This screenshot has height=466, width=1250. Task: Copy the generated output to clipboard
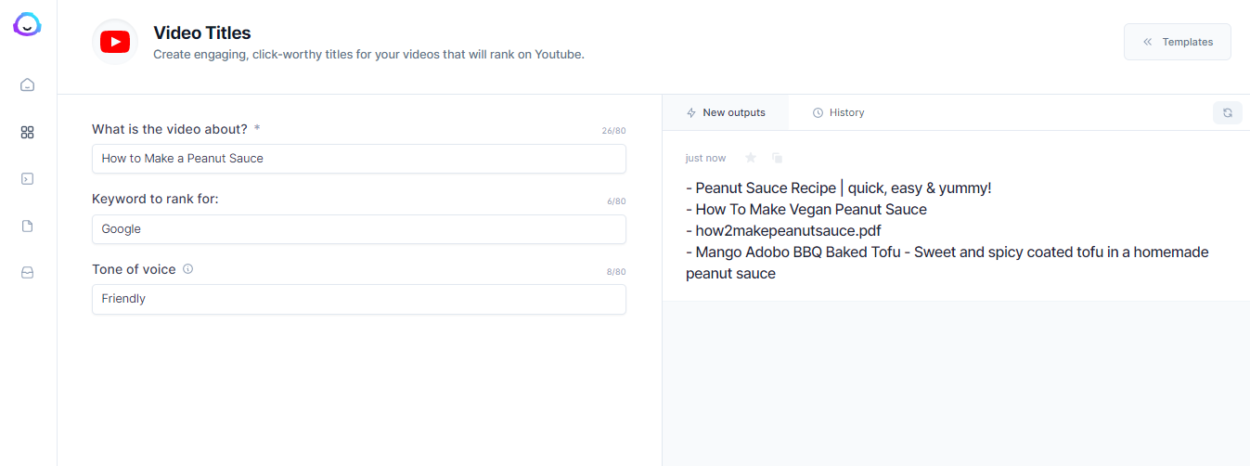pos(777,158)
